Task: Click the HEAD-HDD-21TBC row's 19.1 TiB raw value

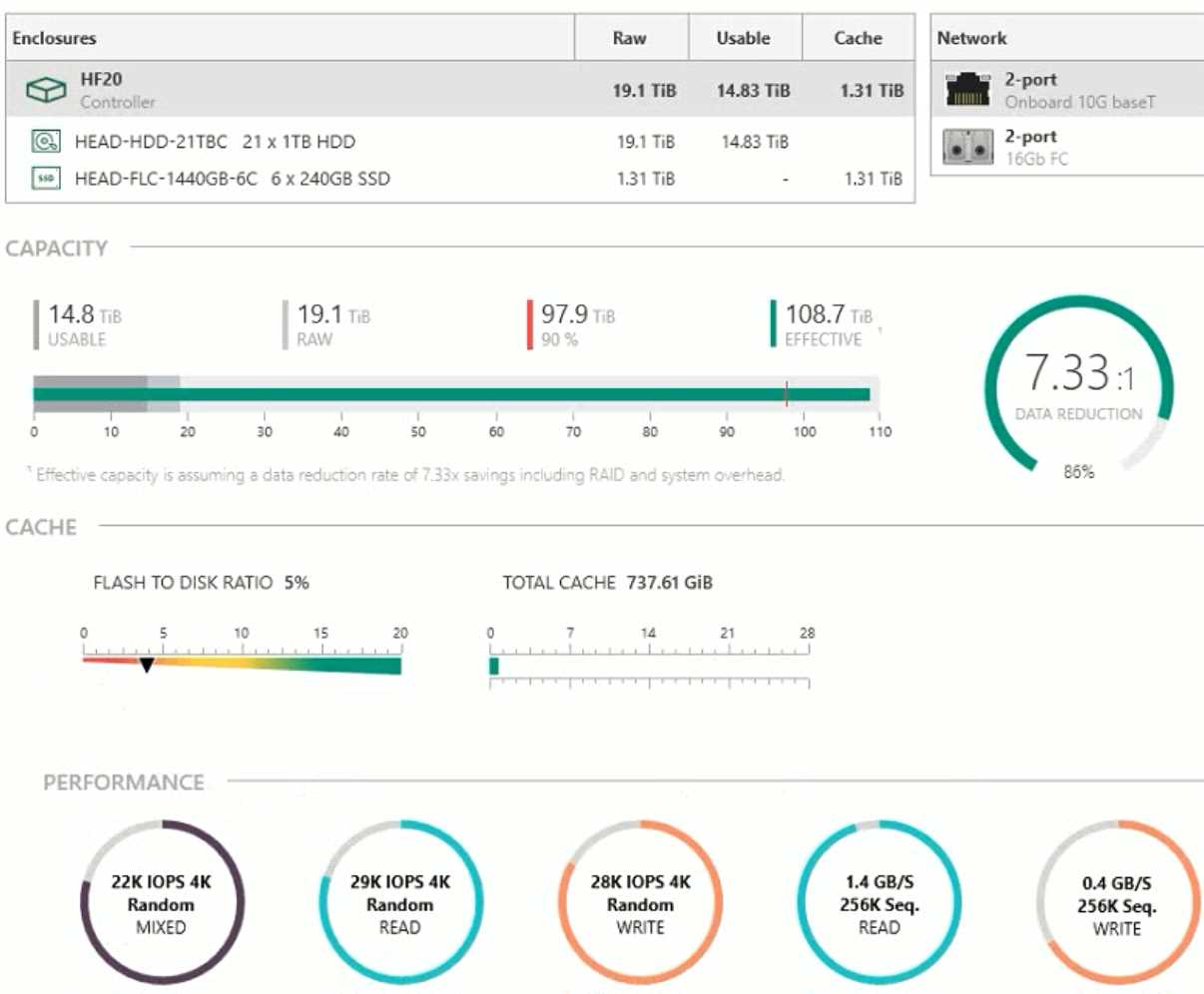Action: click(646, 142)
